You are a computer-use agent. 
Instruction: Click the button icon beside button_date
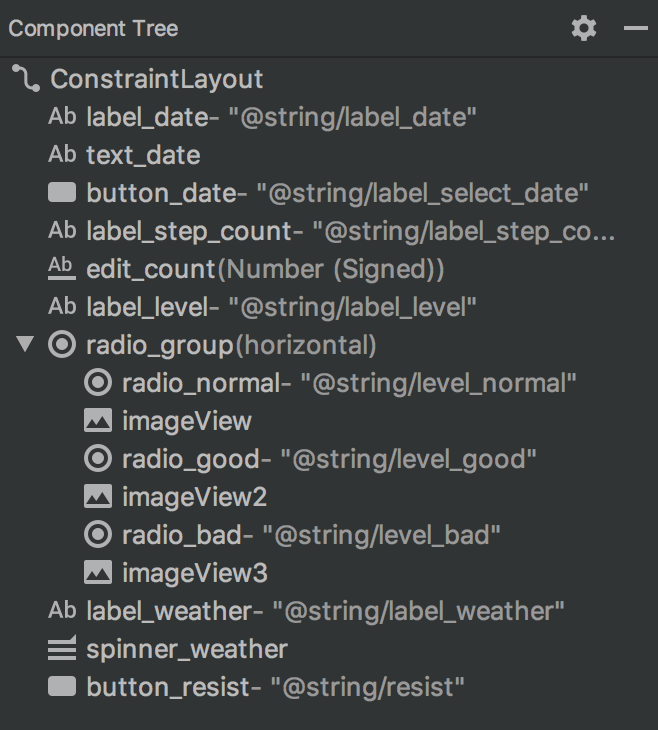62,192
